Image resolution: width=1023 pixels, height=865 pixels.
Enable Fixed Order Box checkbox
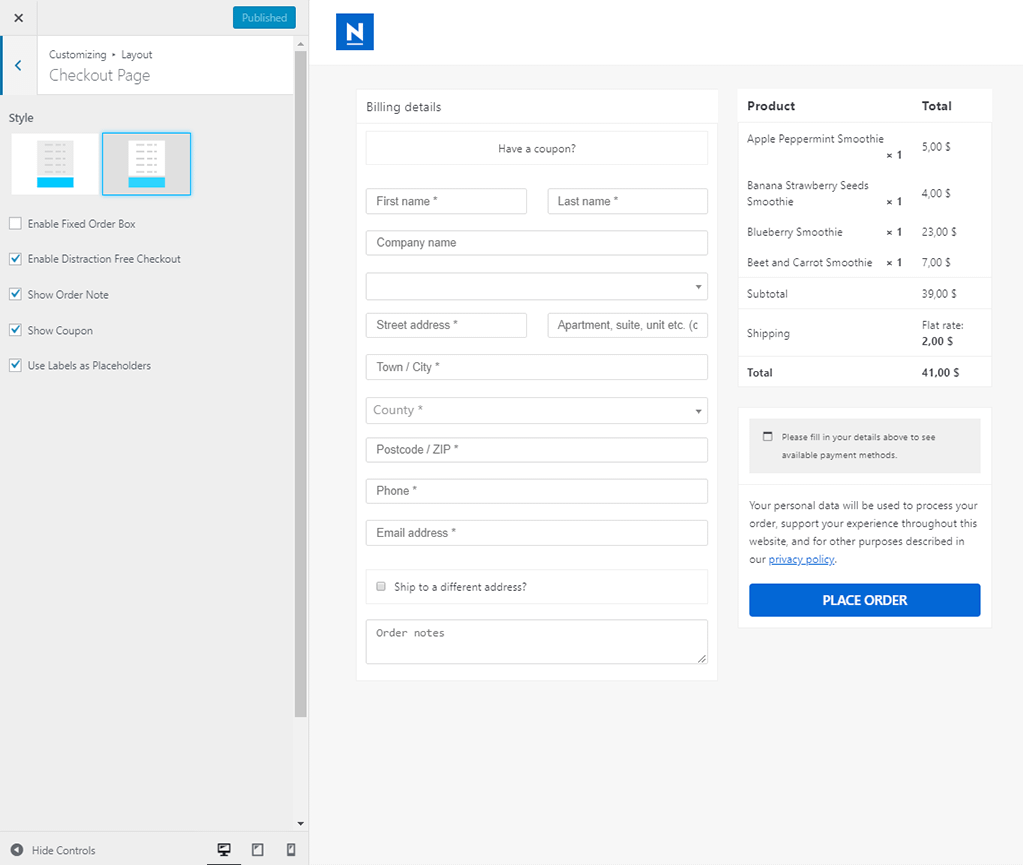15,224
